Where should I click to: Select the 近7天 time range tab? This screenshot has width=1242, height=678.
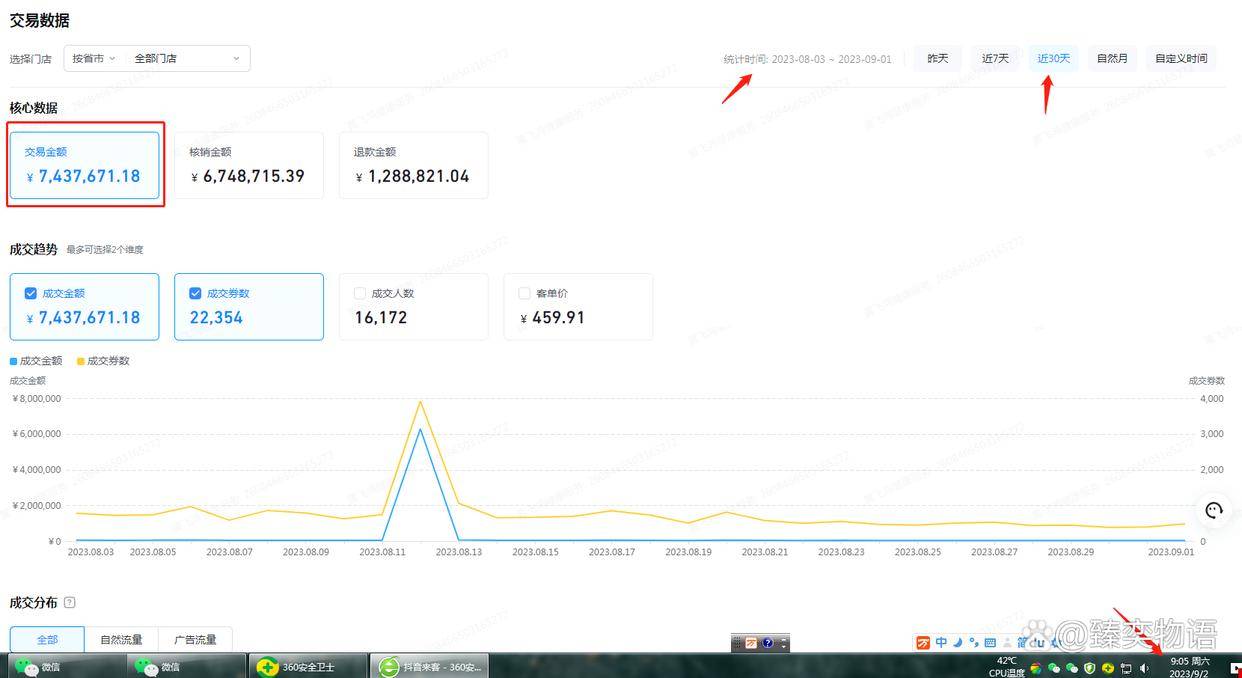point(995,58)
